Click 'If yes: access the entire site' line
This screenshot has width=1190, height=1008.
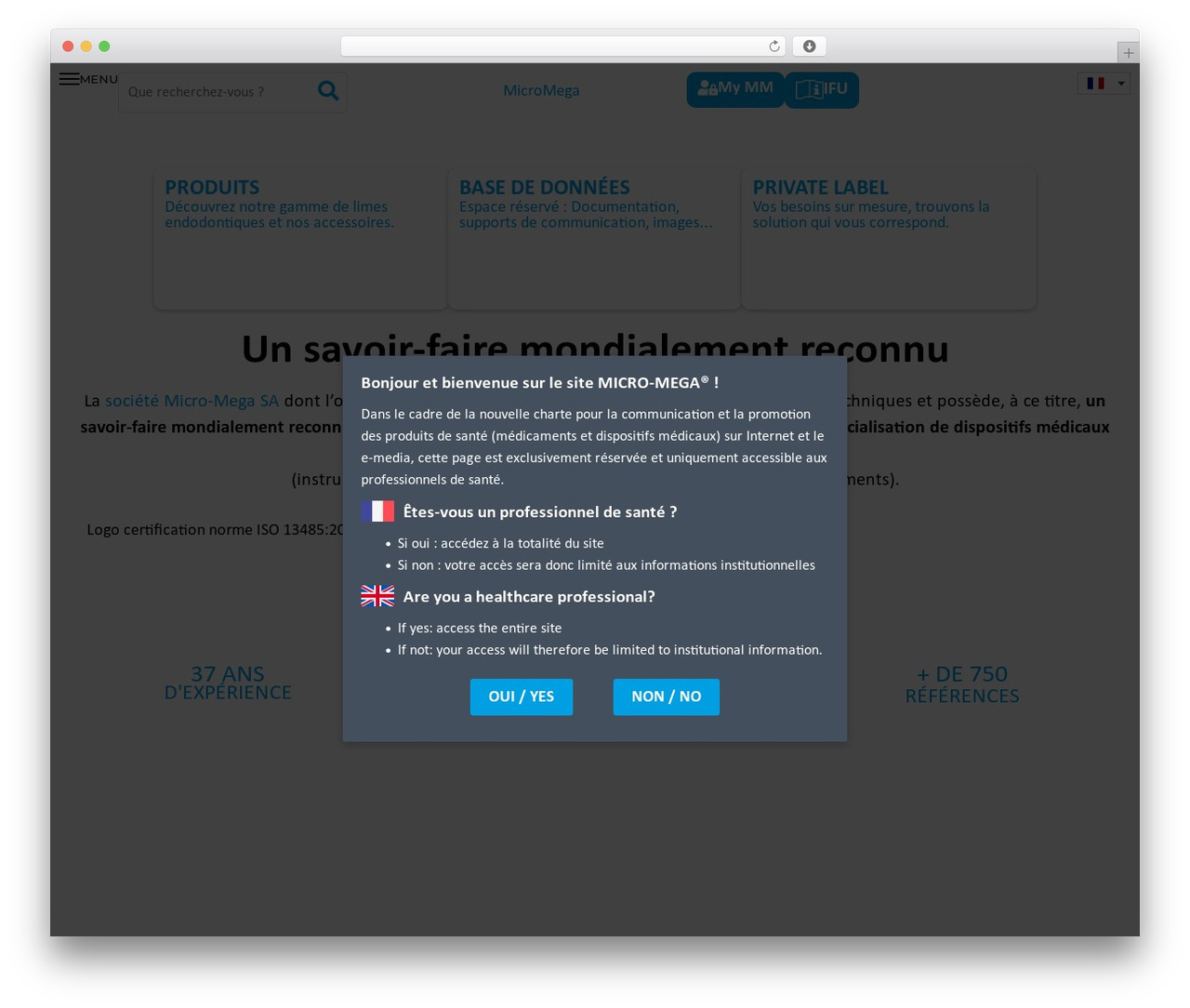click(x=480, y=629)
